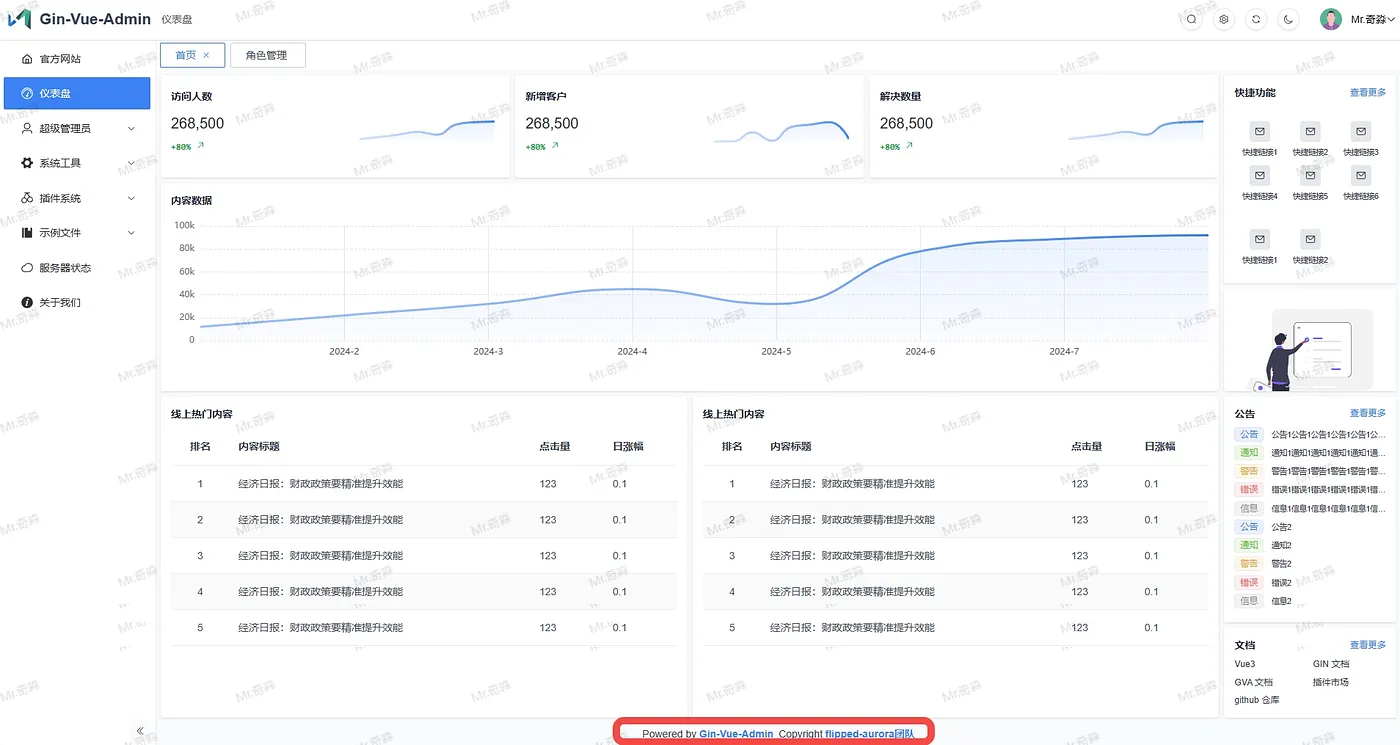Click 查看更多 in the 快捷功能 panel
The width and height of the screenshot is (1400, 745).
1368,92
